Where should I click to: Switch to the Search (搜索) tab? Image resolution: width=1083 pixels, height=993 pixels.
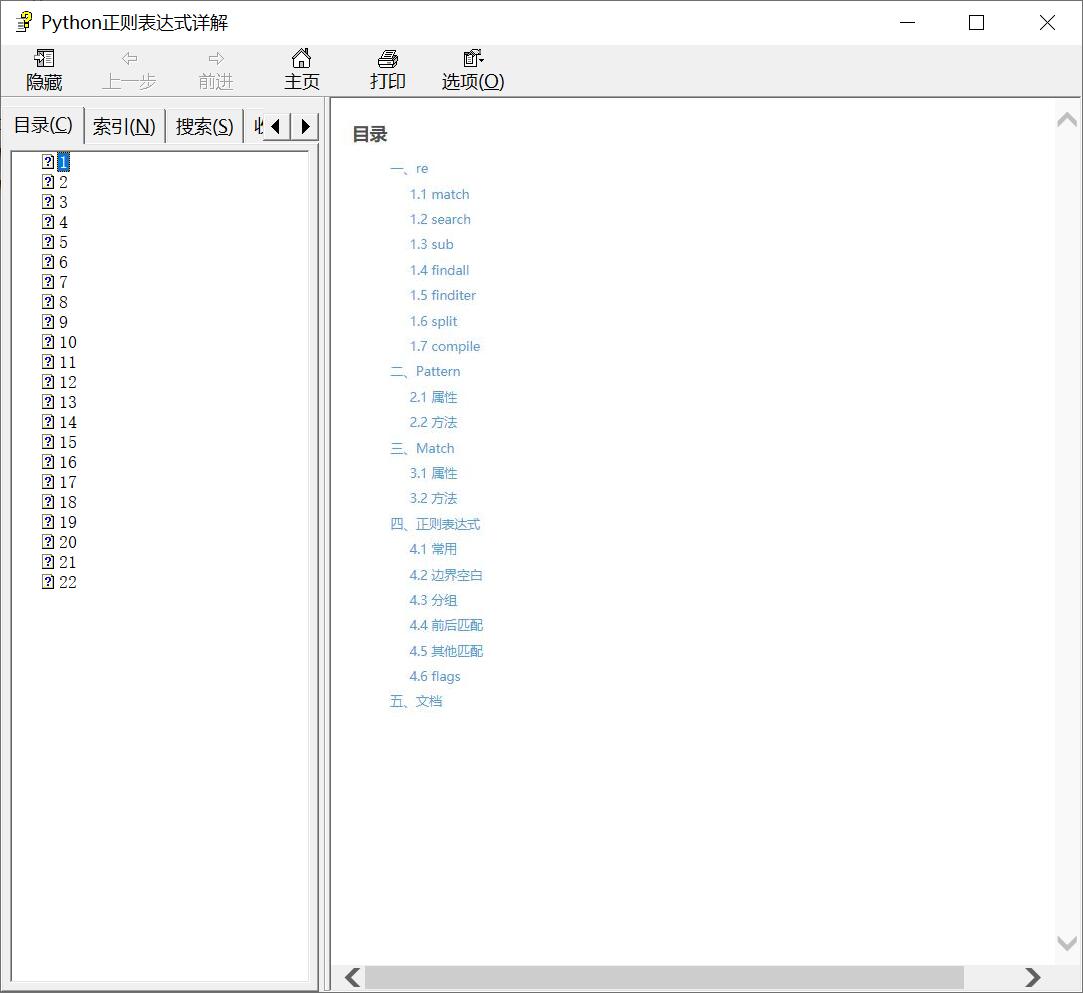point(204,127)
